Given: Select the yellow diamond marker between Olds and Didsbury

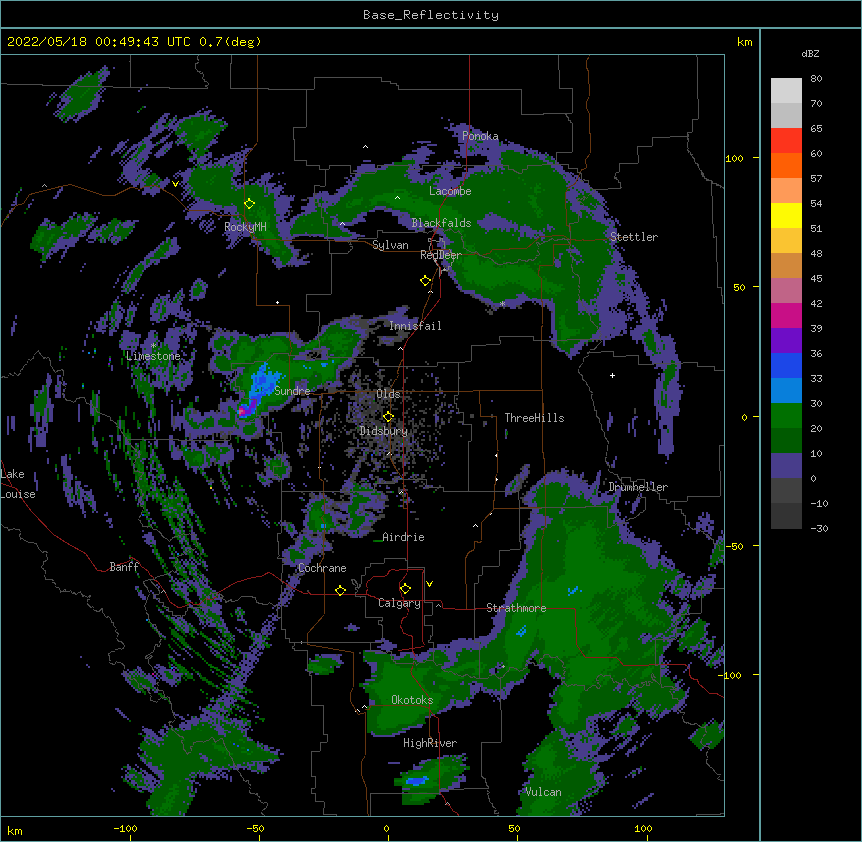Looking at the screenshot, I should click(388, 416).
